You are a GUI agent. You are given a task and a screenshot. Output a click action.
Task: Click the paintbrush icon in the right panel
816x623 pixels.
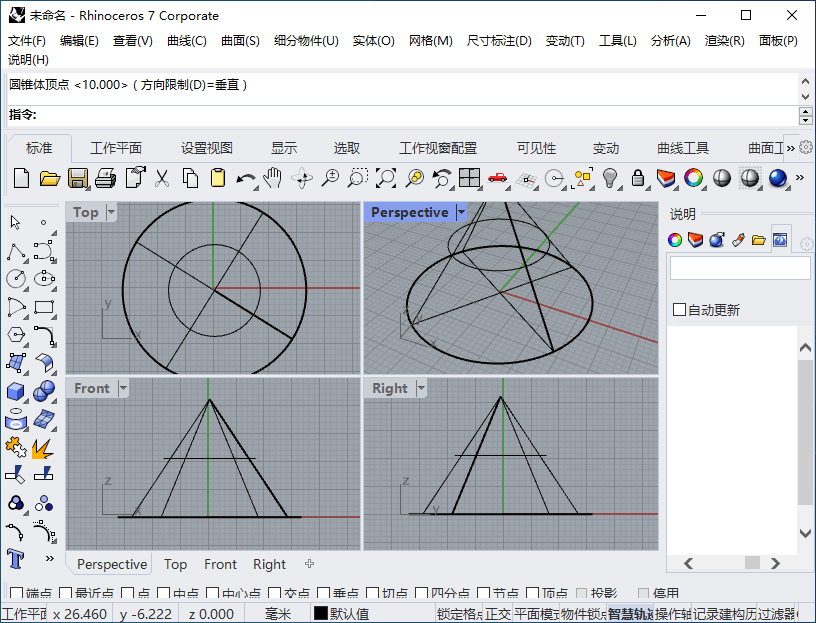click(x=738, y=240)
